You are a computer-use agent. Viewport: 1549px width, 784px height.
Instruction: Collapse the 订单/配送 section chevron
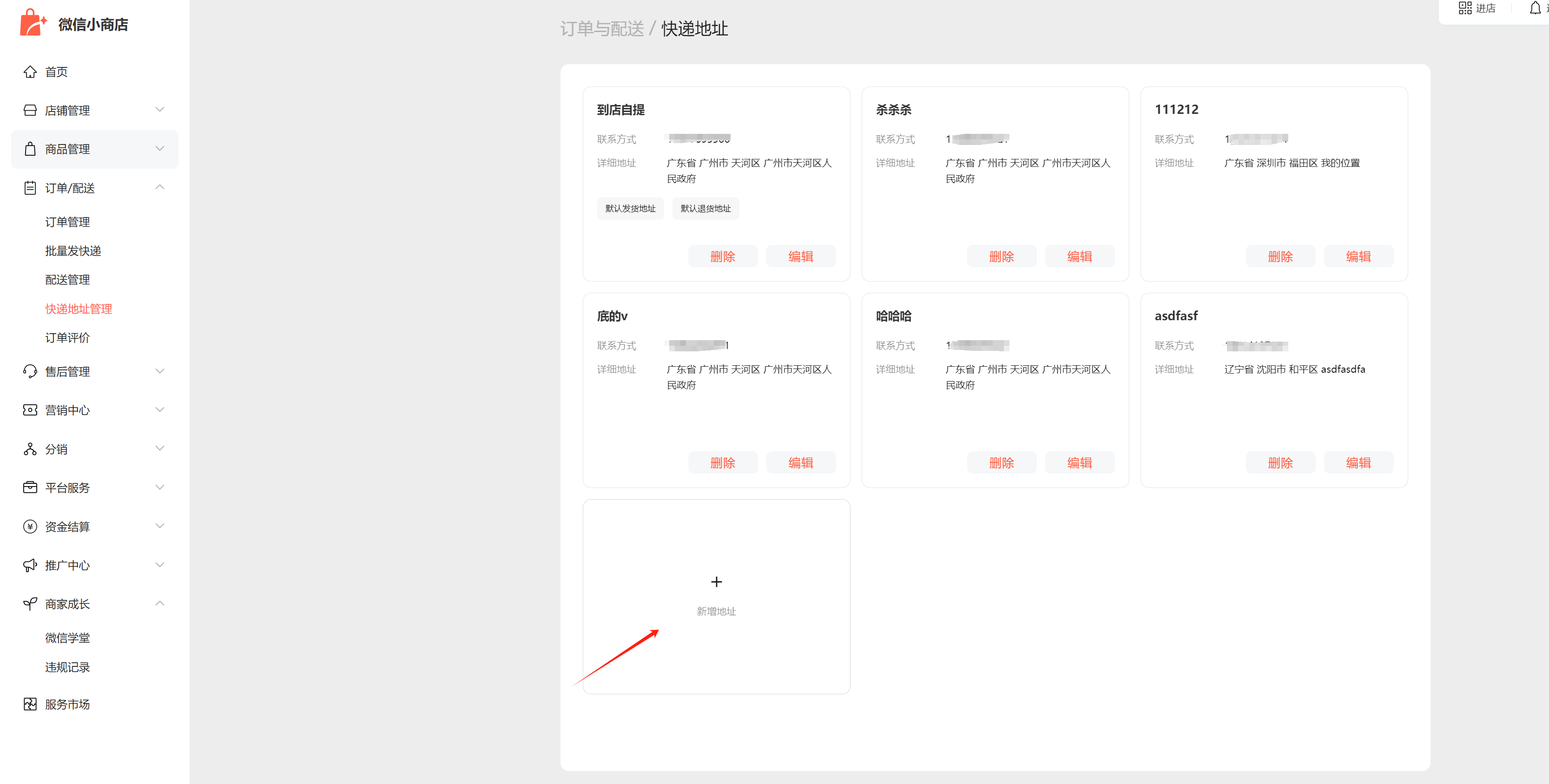click(x=159, y=188)
